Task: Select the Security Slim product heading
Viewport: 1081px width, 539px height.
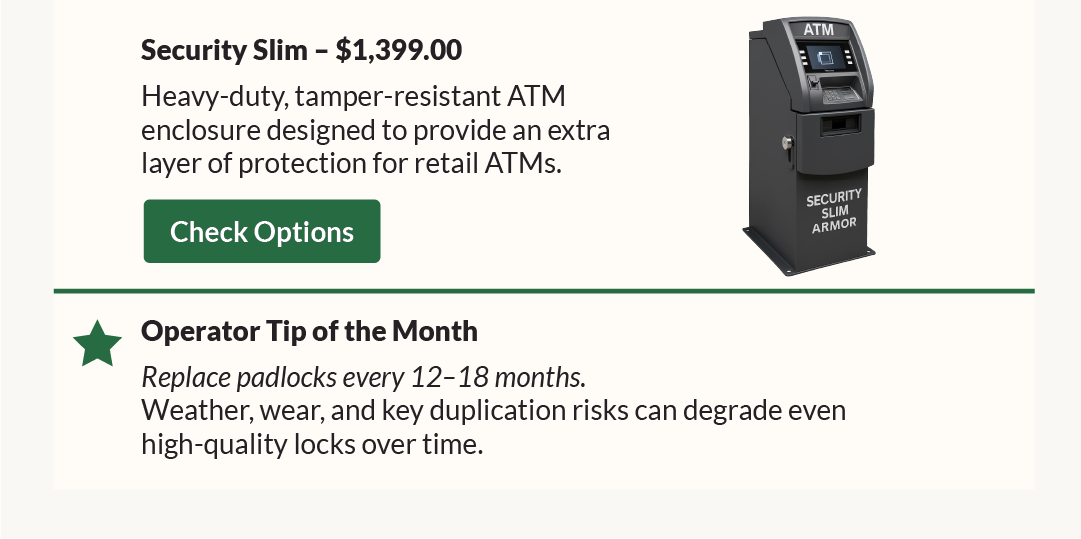Action: pos(233,50)
